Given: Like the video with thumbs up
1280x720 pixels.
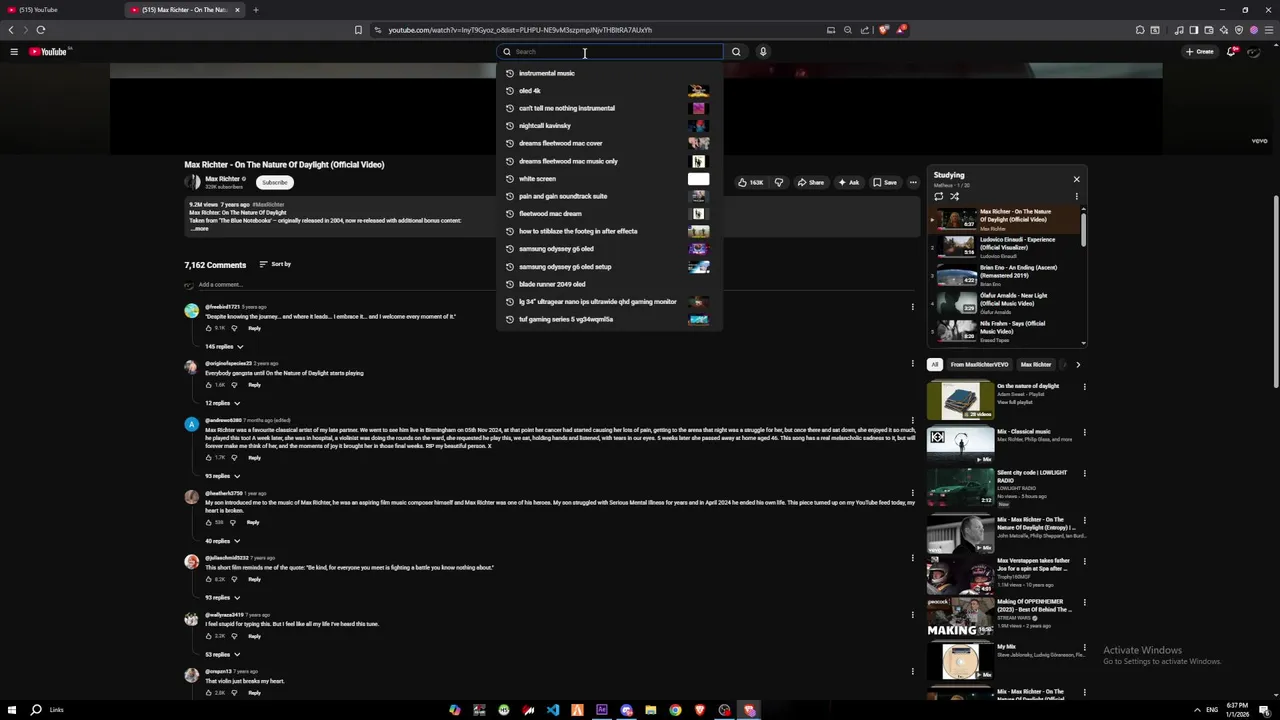Looking at the screenshot, I should 751,182.
